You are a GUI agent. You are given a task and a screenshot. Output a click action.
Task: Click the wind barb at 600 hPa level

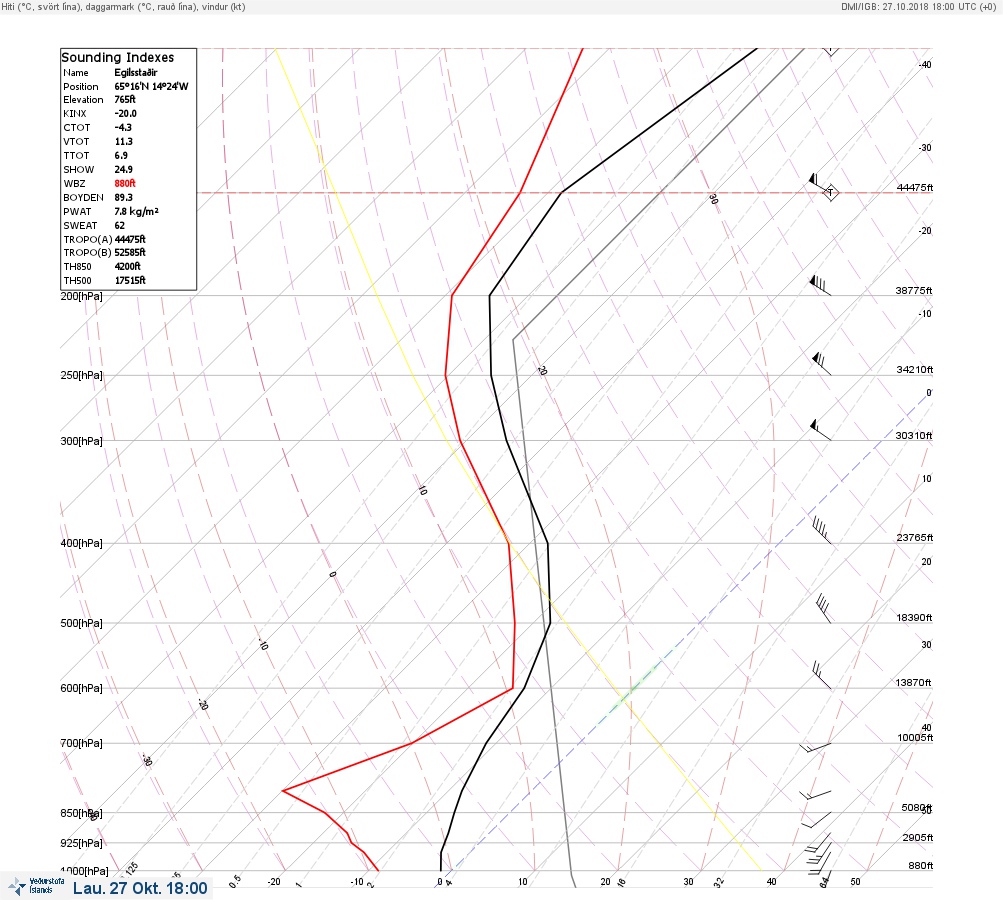click(822, 676)
